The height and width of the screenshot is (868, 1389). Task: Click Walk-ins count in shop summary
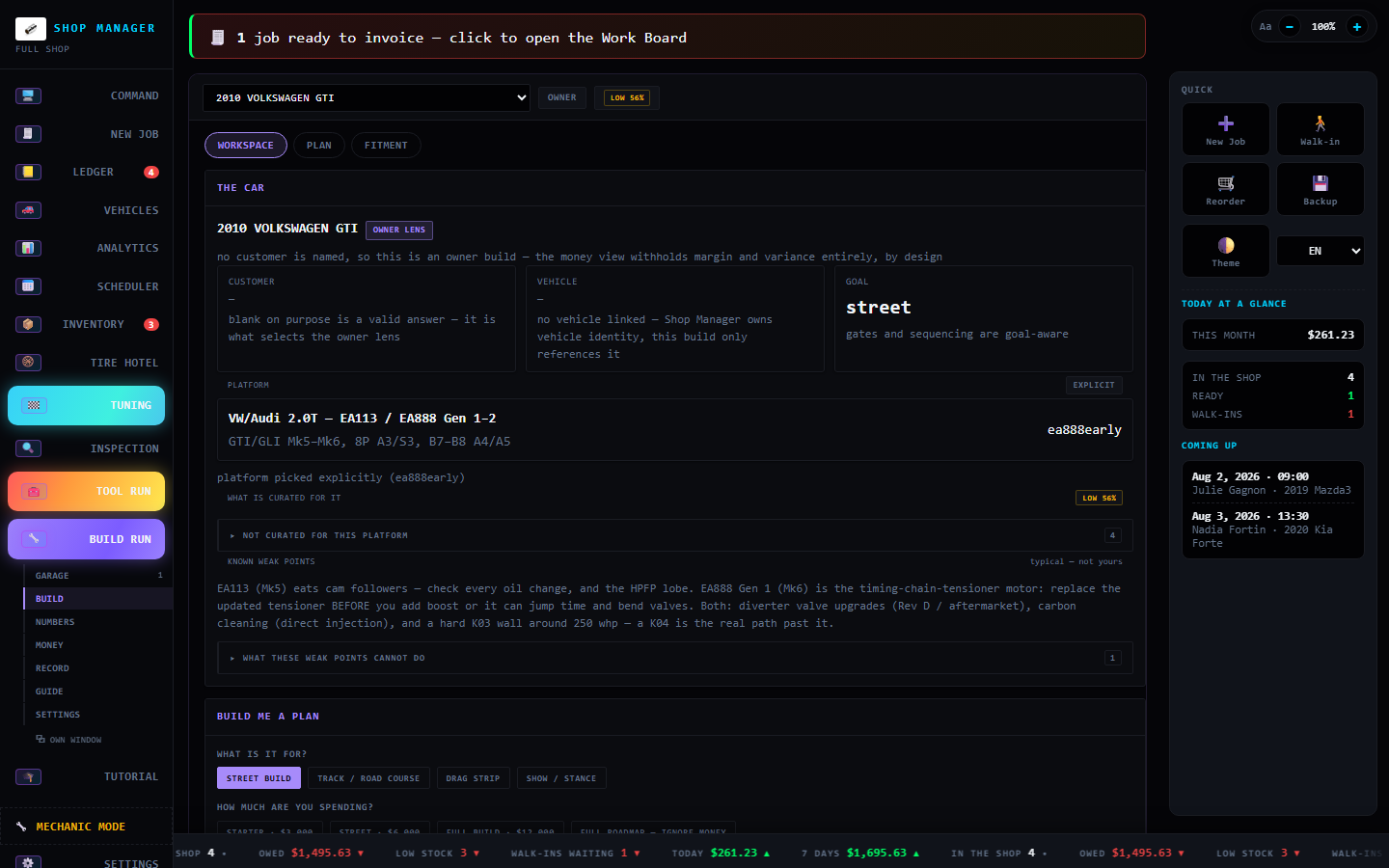[1272, 415]
